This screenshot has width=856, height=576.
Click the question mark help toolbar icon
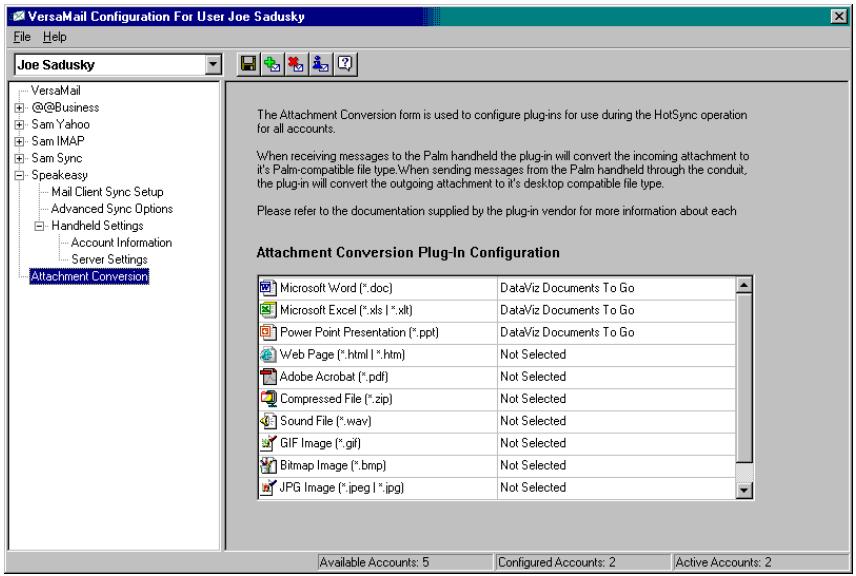coord(344,64)
